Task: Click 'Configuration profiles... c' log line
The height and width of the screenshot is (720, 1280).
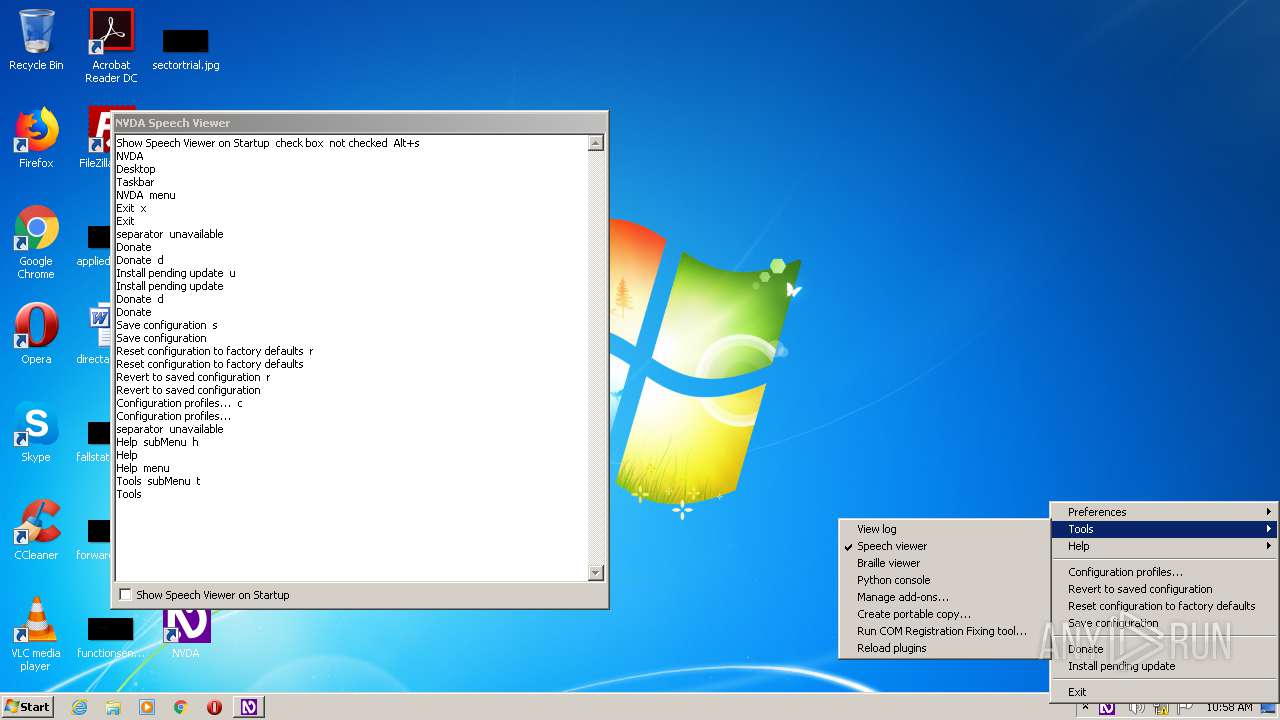Action: coord(179,403)
